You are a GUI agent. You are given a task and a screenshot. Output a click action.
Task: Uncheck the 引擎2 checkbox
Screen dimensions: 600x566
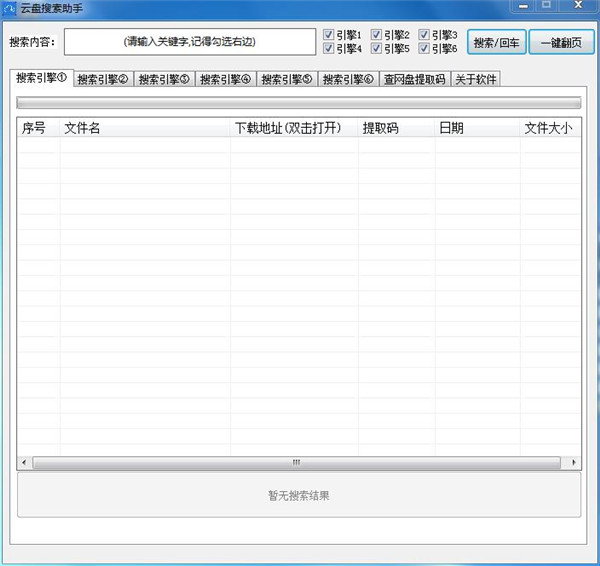pyautogui.click(x=377, y=35)
